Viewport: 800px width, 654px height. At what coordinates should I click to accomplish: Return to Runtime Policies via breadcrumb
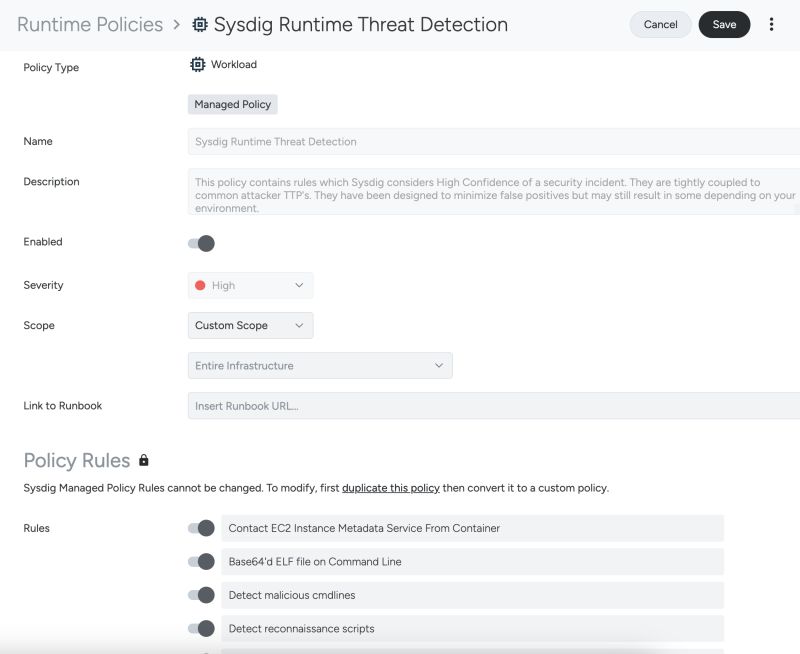pyautogui.click(x=90, y=24)
